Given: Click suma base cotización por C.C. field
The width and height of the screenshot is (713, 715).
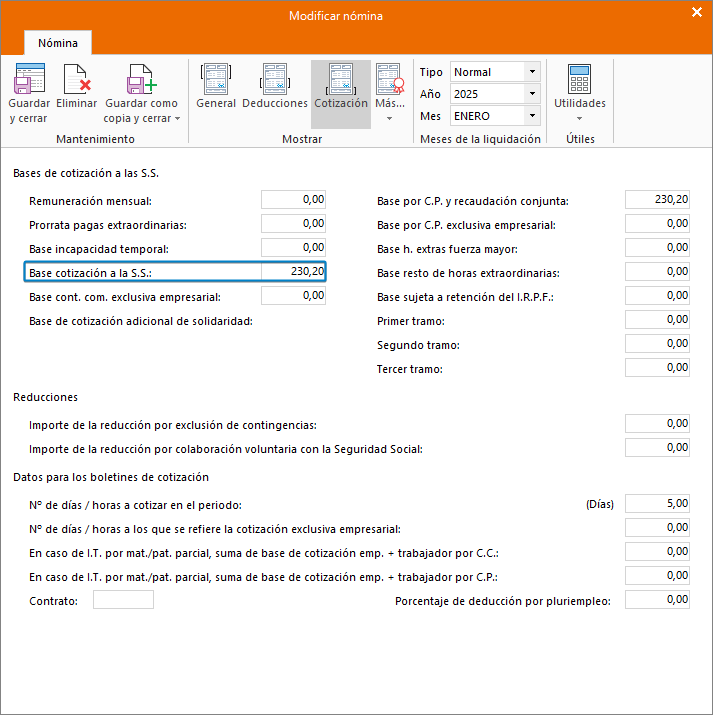Looking at the screenshot, I should click(657, 552).
